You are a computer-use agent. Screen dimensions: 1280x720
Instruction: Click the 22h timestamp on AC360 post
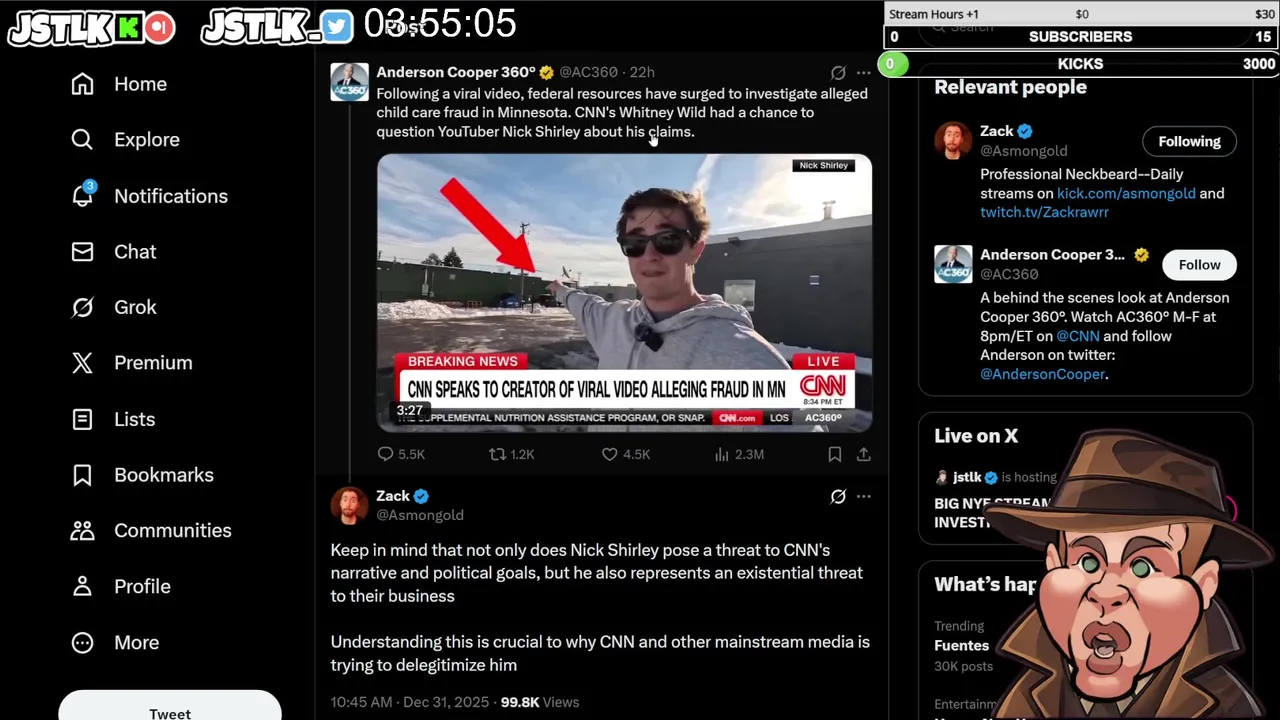642,72
